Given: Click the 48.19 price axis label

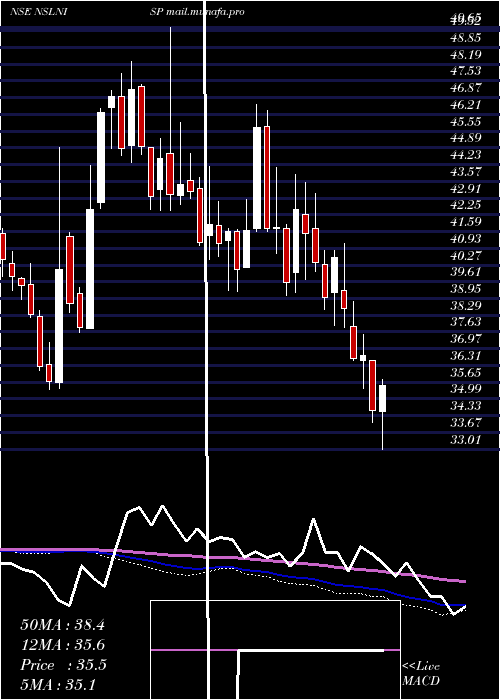Looking at the screenshot, I should [466, 54].
